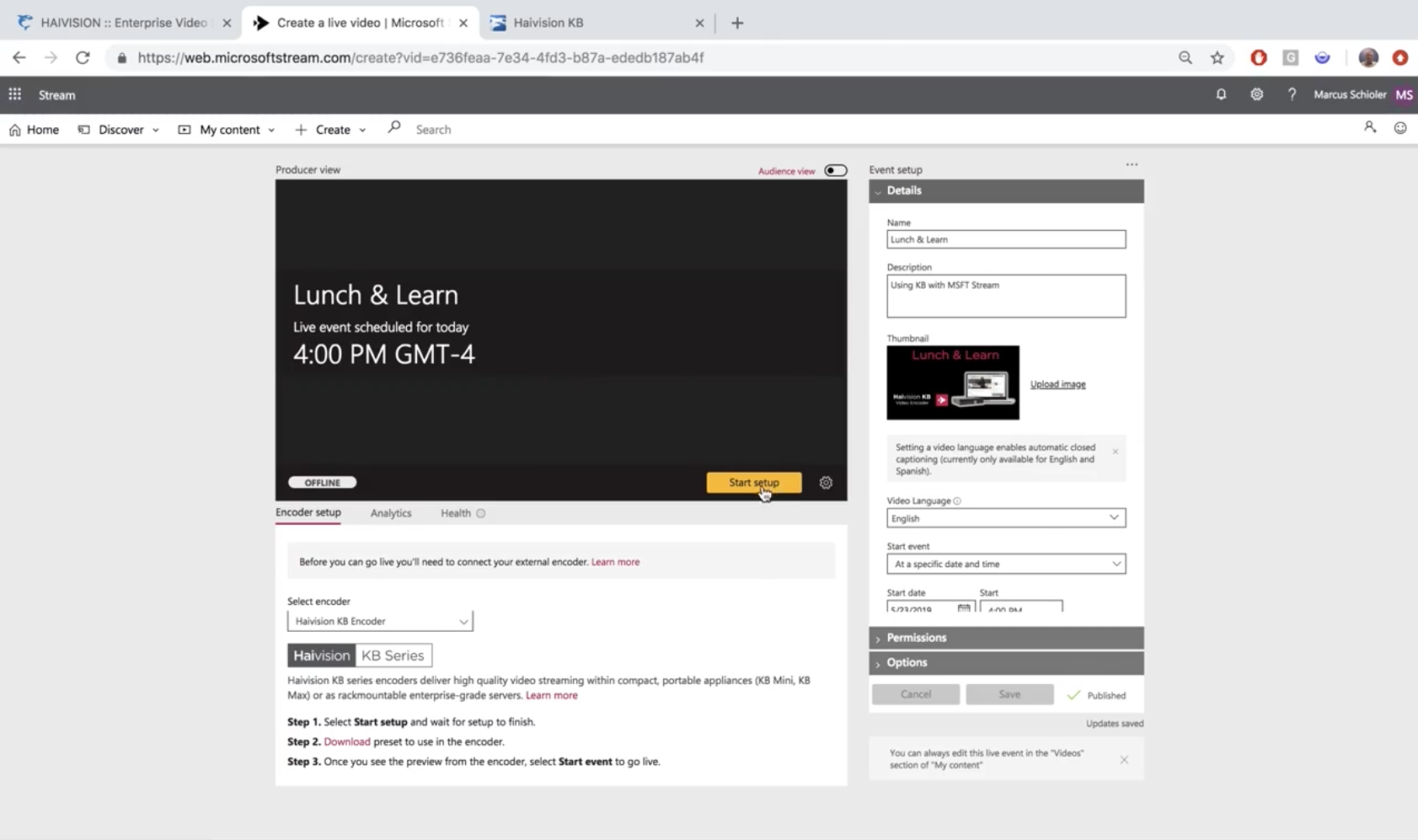
Task: Click the Lunch & Learn thumbnail image
Action: click(x=953, y=383)
